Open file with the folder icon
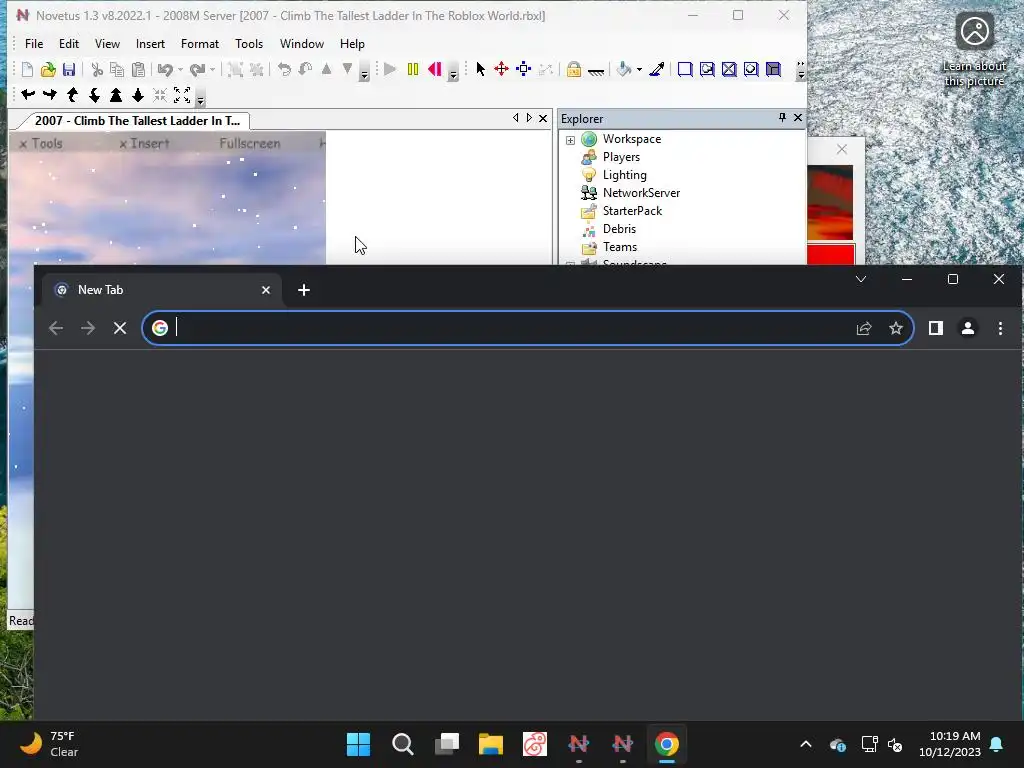The image size is (1024, 768). pos(48,69)
